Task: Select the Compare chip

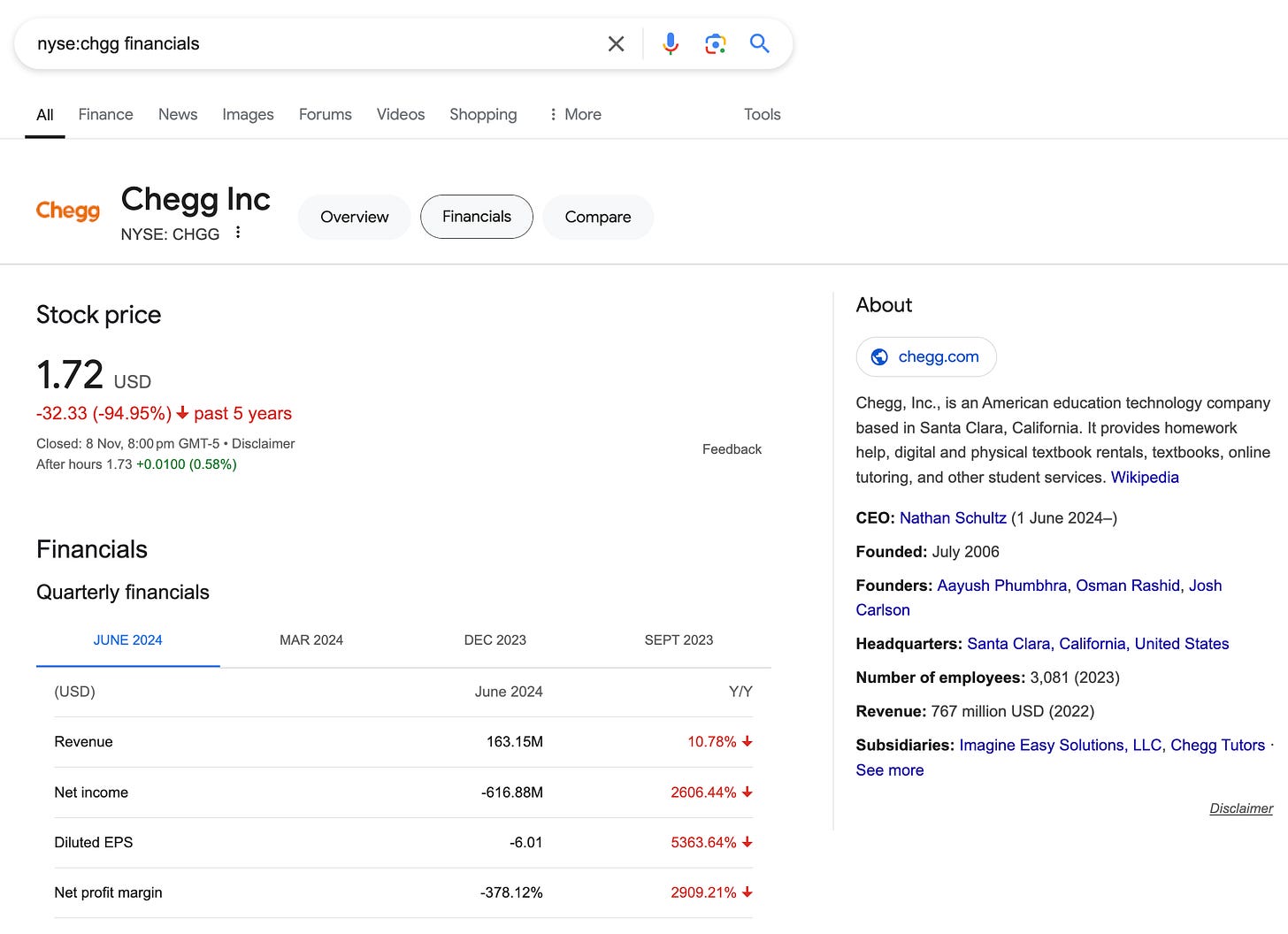Action: pyautogui.click(x=598, y=217)
